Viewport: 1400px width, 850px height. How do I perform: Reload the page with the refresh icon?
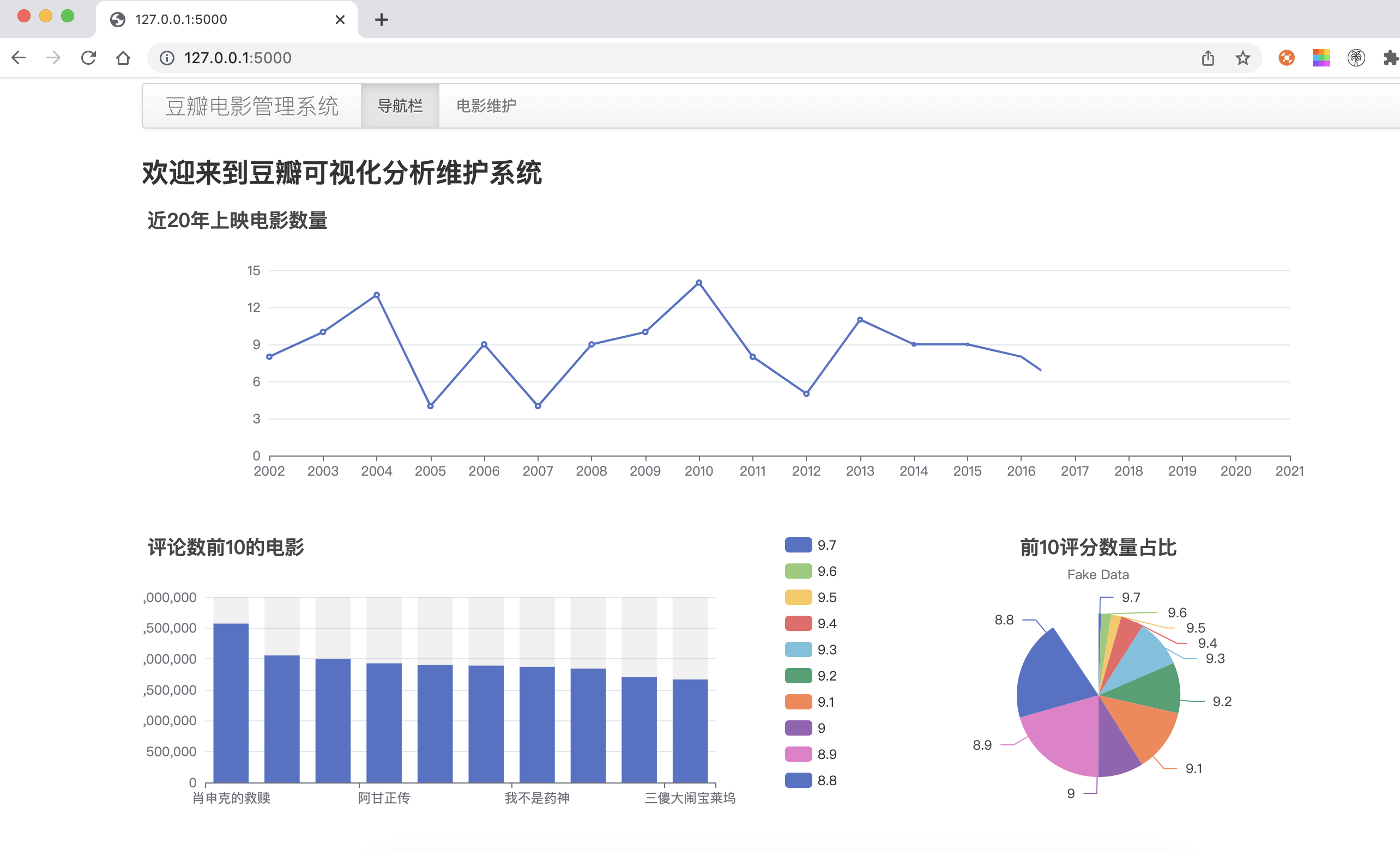pyautogui.click(x=88, y=57)
